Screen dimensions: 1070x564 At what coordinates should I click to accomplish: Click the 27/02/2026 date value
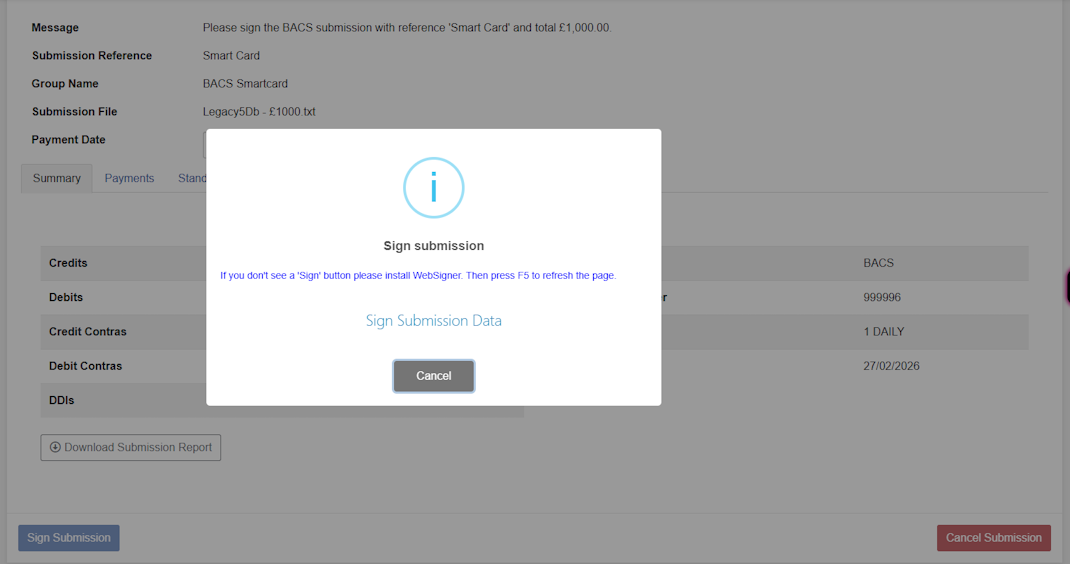coord(891,366)
